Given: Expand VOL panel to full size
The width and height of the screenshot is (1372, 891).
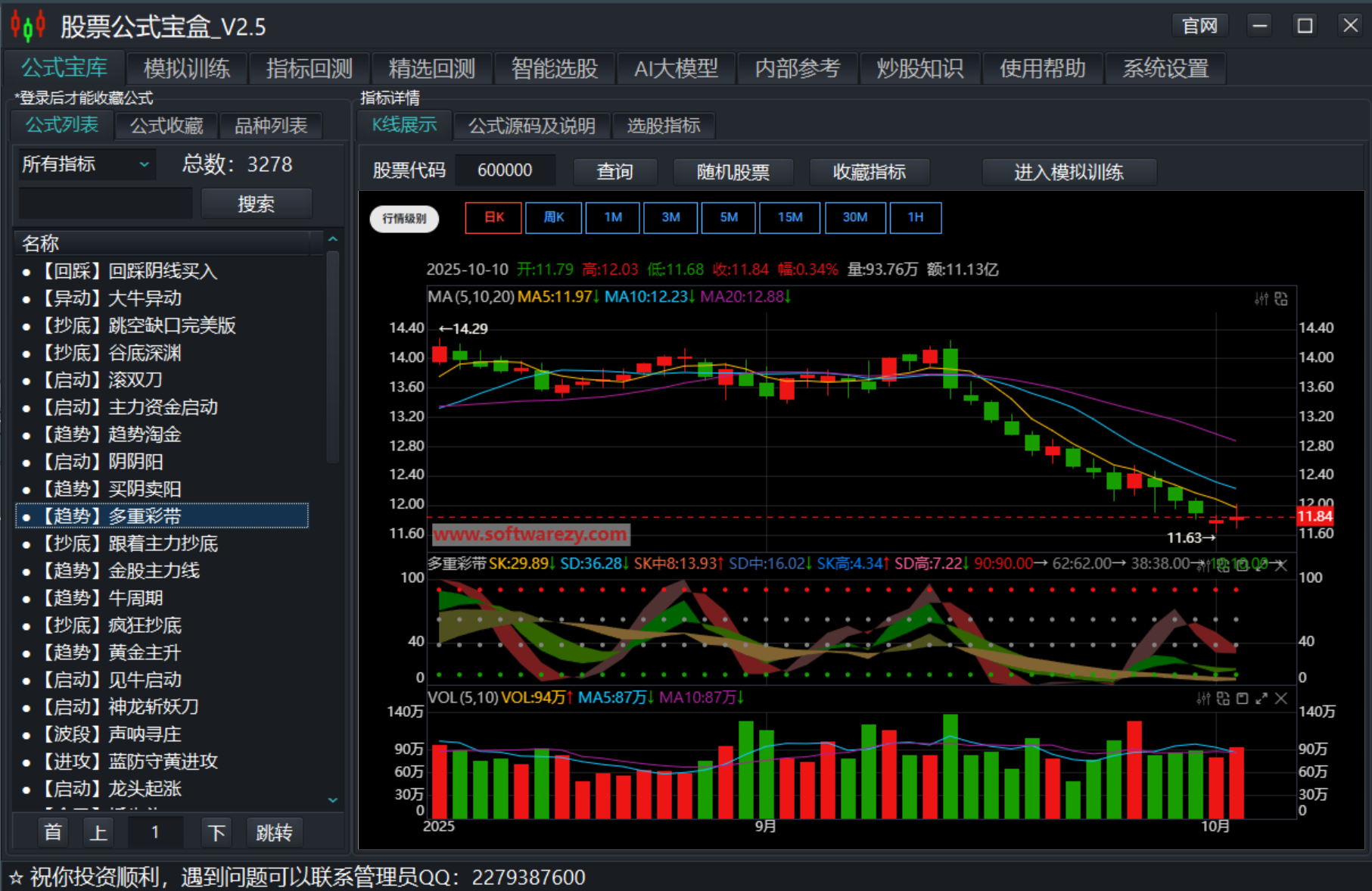Looking at the screenshot, I should pos(1262,699).
